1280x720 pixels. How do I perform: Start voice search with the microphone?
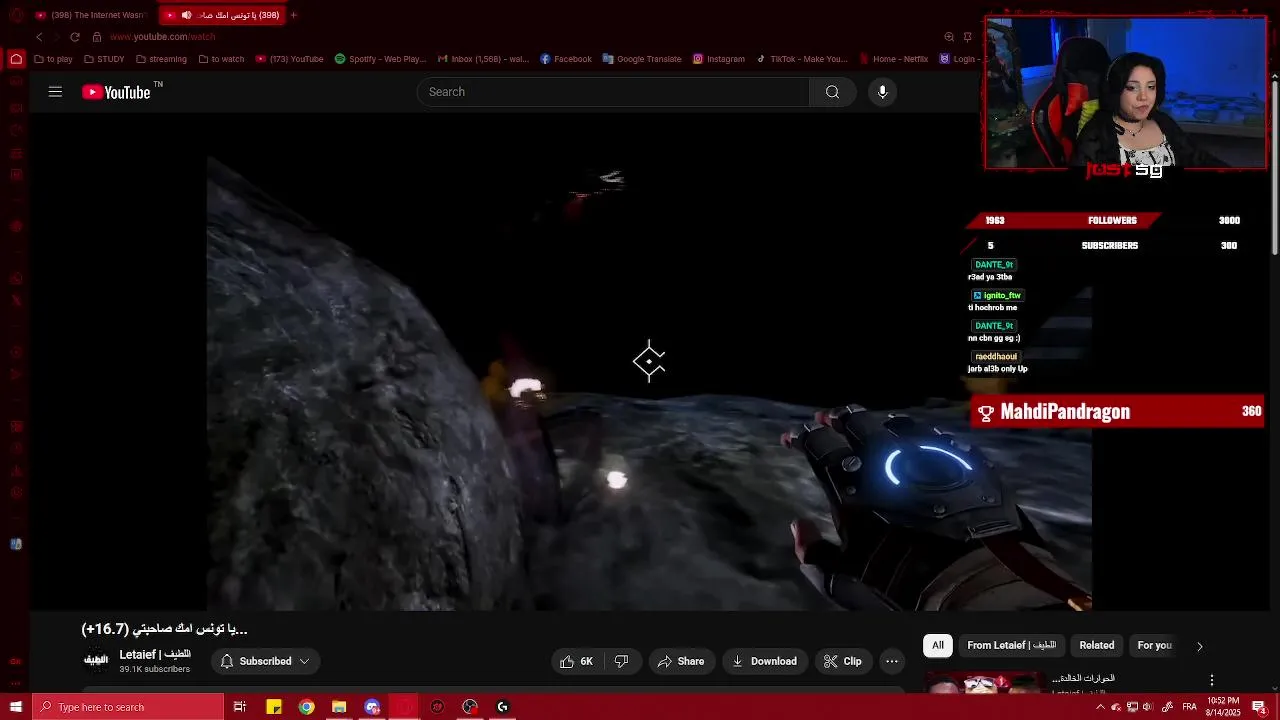click(882, 92)
